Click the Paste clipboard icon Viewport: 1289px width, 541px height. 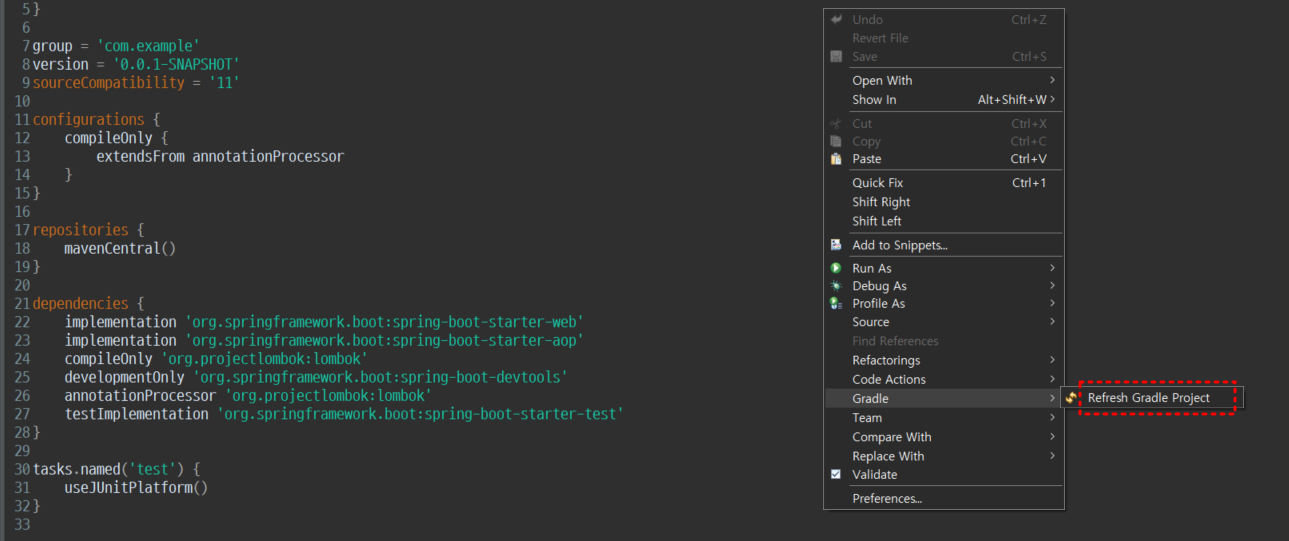836,159
